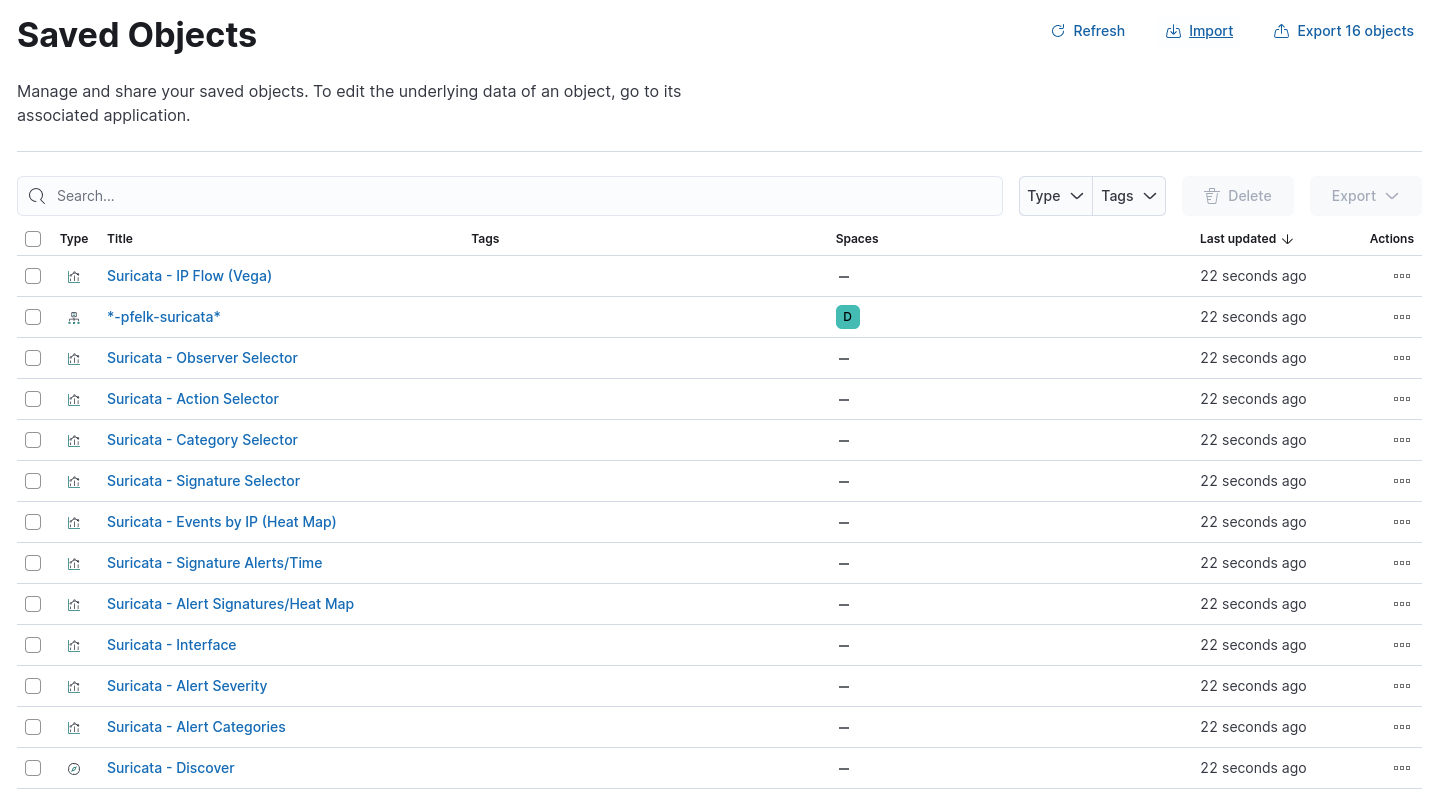The image size is (1434, 791).
Task: Click the Title column header
Action: (x=120, y=239)
